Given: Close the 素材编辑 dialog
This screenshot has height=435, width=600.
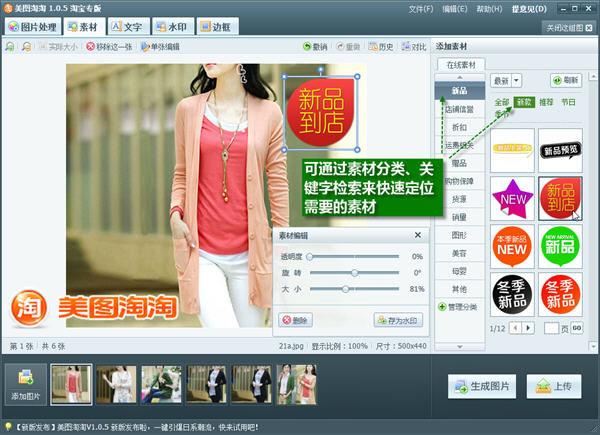Looking at the screenshot, I should pos(418,235).
